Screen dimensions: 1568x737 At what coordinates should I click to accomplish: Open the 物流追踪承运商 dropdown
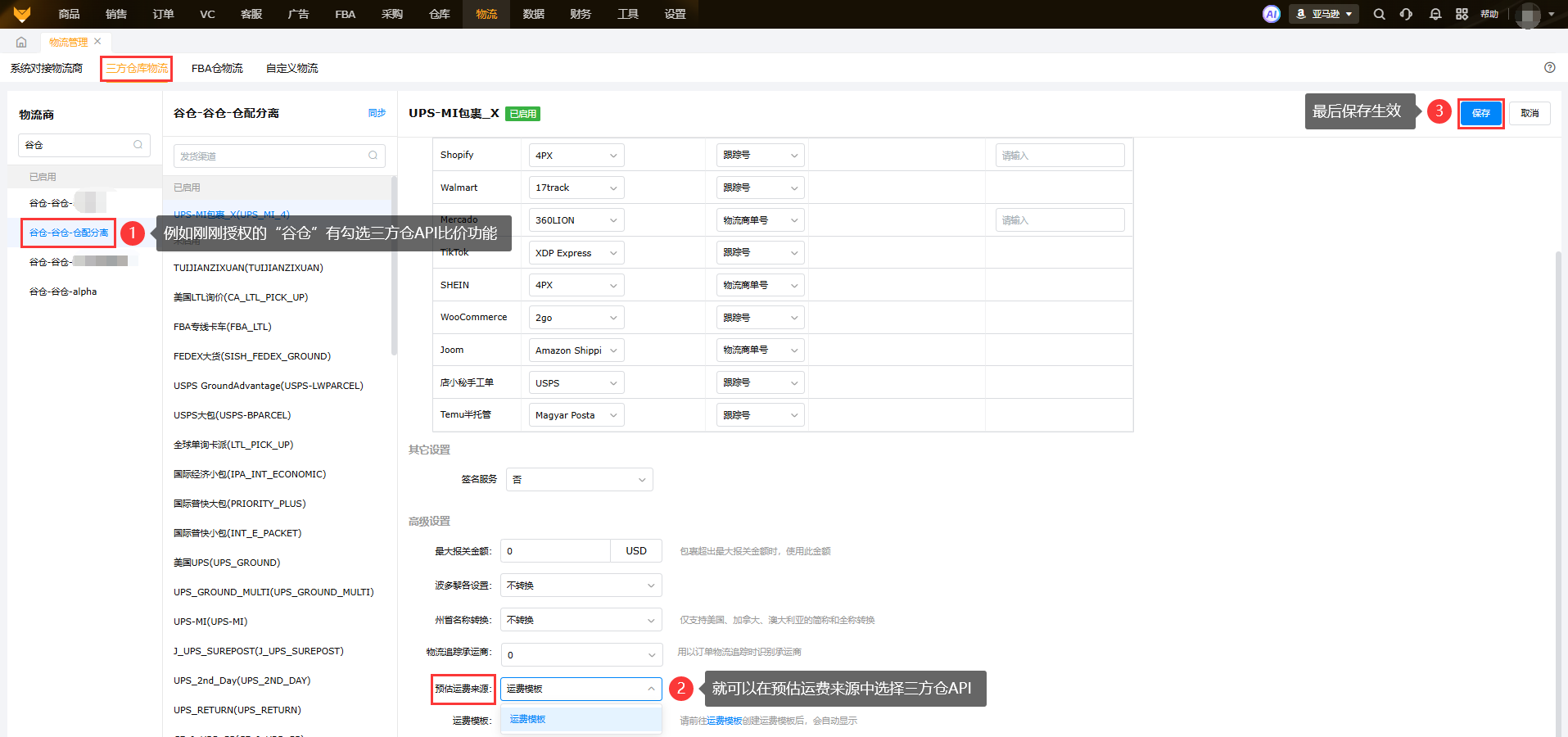coord(581,655)
